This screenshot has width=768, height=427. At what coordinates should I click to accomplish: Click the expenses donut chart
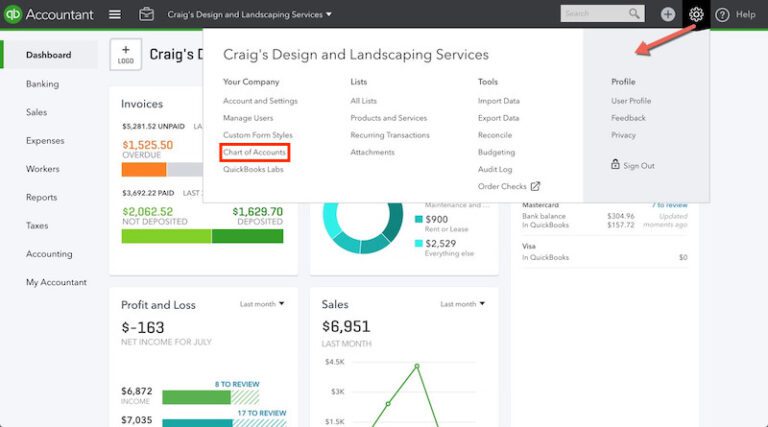click(362, 227)
